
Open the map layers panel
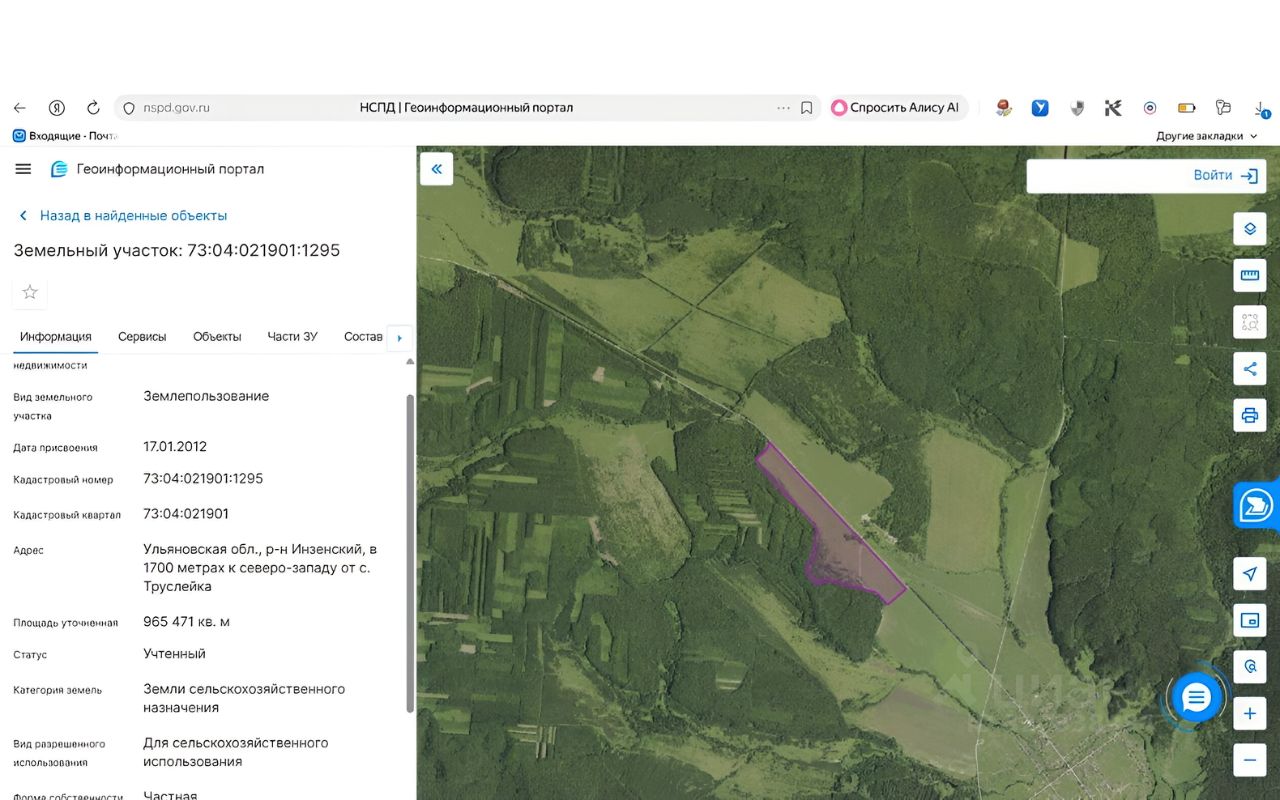[1249, 229]
